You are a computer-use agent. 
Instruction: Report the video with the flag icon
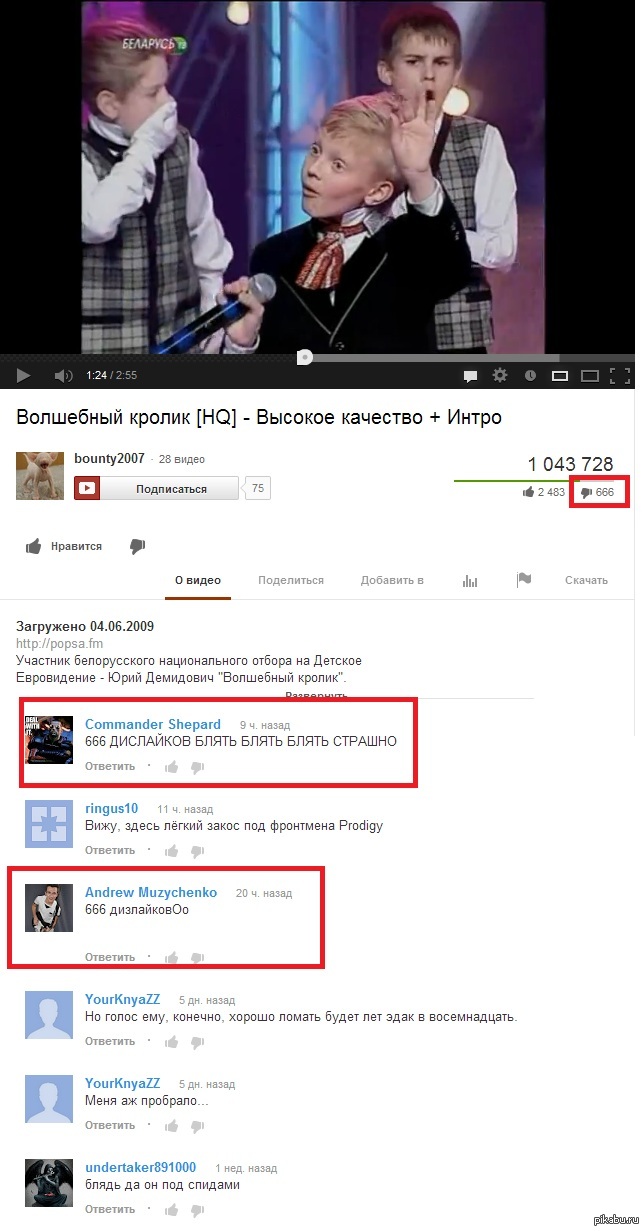point(524,580)
